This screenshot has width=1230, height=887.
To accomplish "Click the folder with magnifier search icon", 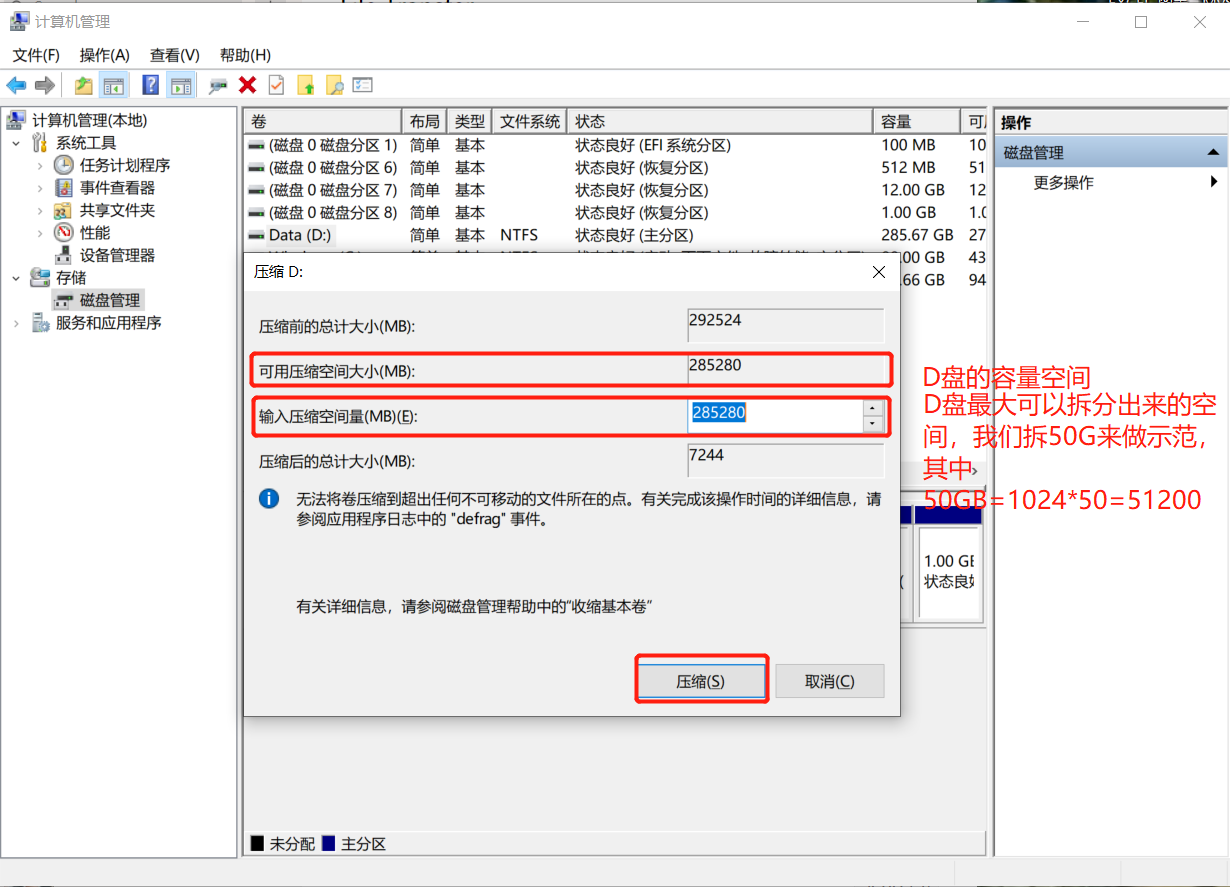I will [335, 86].
